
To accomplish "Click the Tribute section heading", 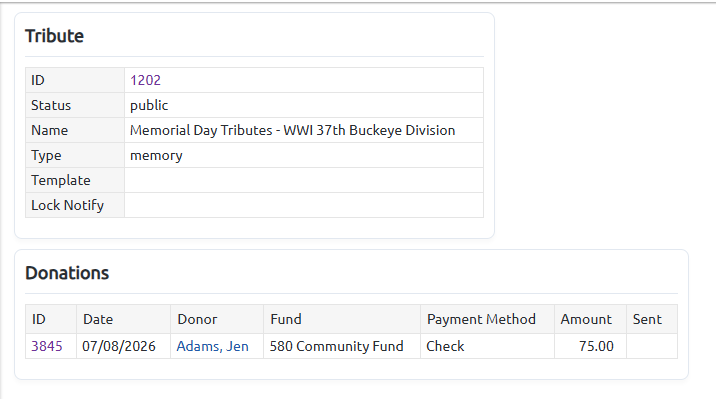I will click(x=54, y=36).
